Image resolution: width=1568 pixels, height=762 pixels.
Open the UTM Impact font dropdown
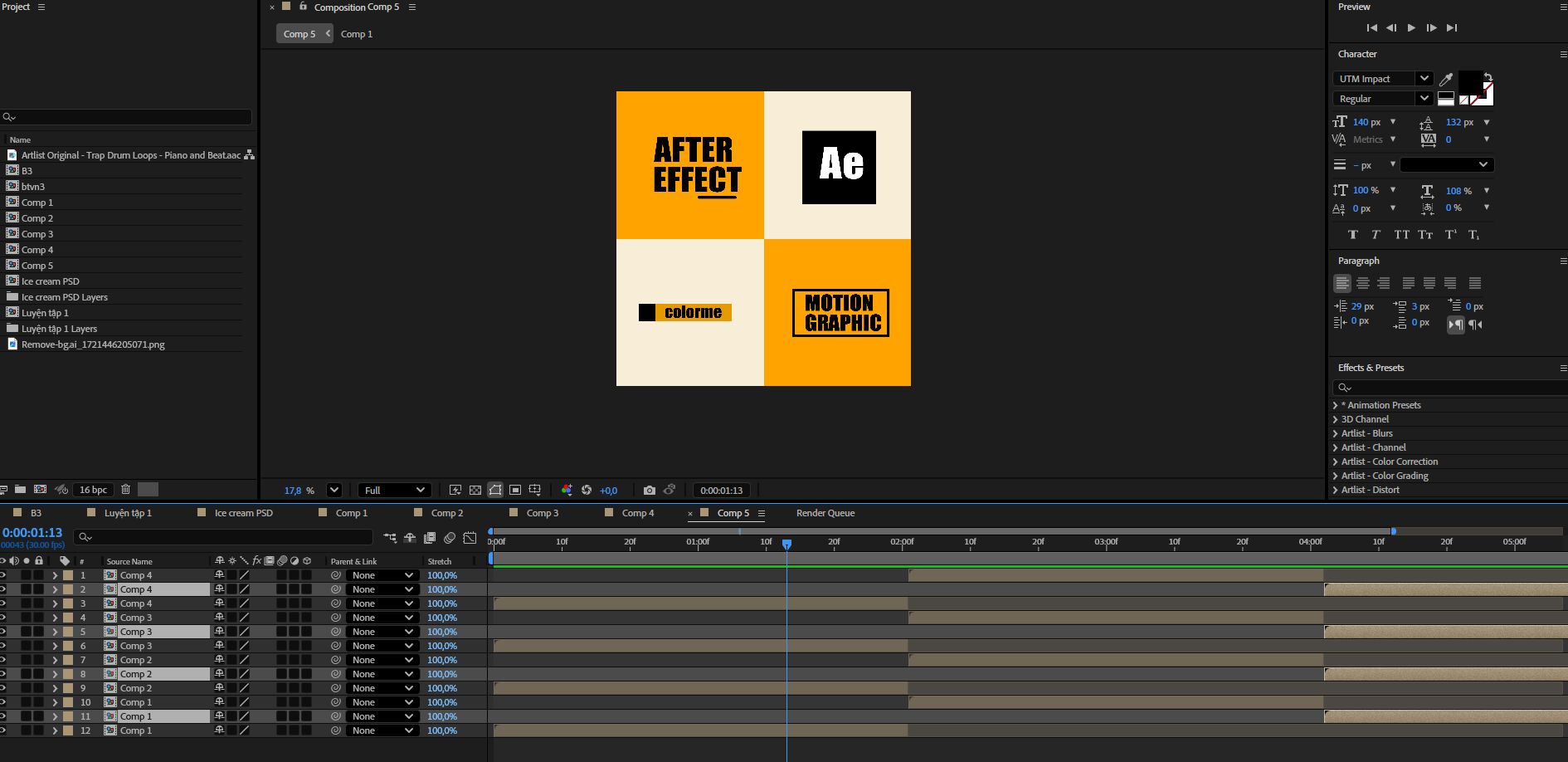click(x=1383, y=79)
